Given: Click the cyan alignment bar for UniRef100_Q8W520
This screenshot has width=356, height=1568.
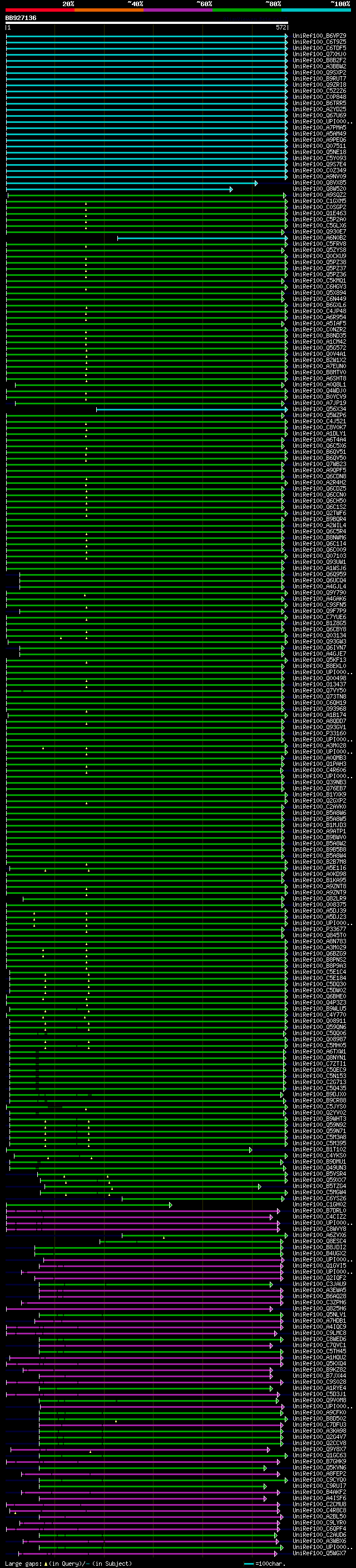Looking at the screenshot, I should [x=119, y=189].
